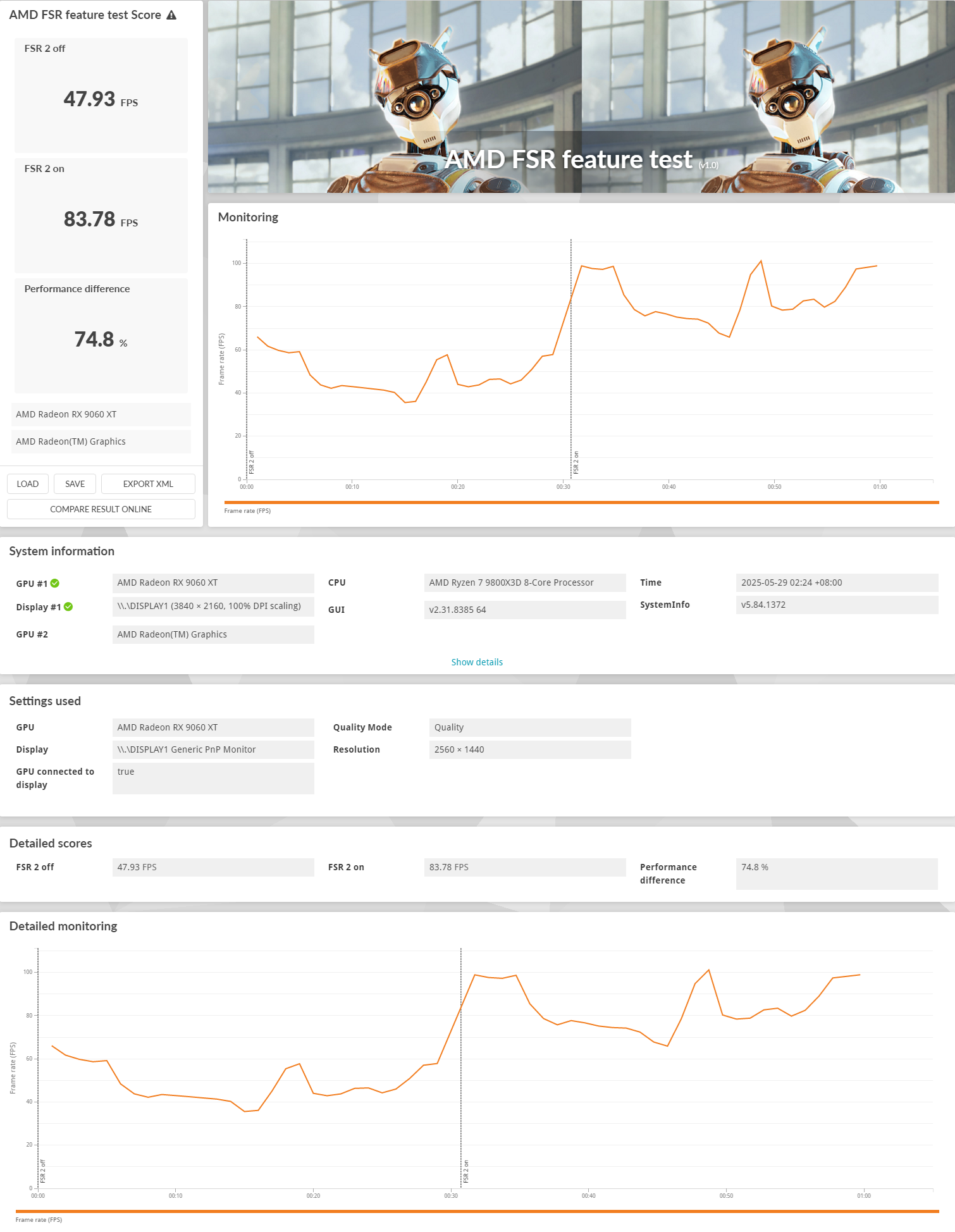The width and height of the screenshot is (955, 1232).
Task: Click the Settings used GPU value field
Action: [x=213, y=727]
